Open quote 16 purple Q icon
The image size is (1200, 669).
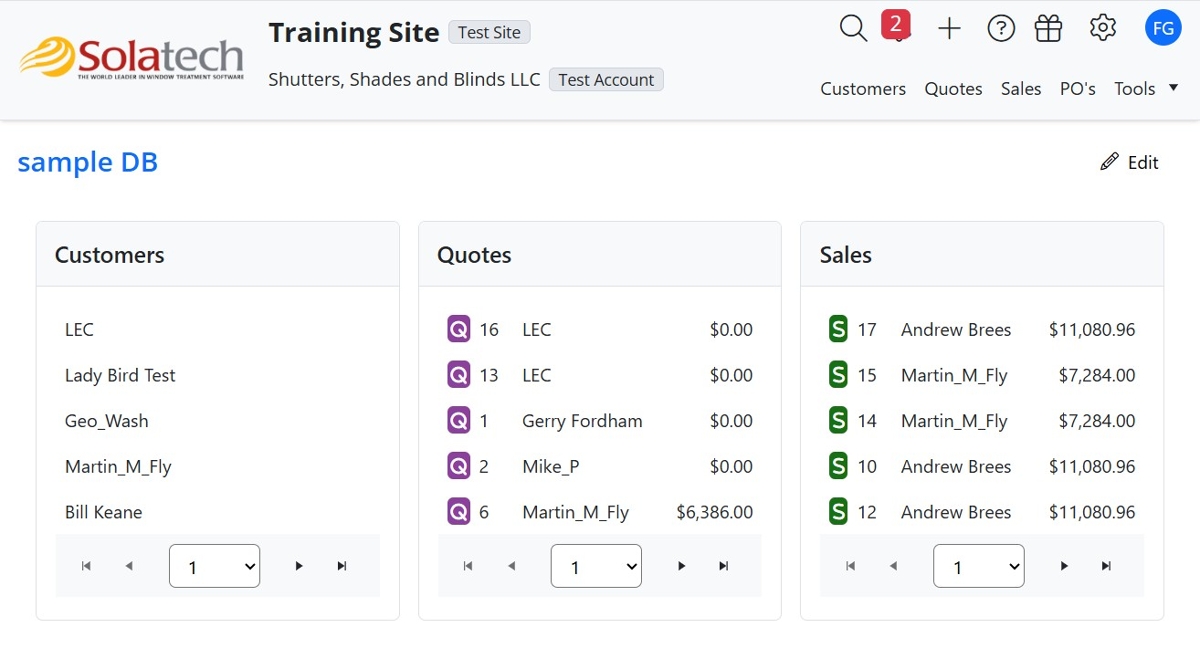click(x=459, y=329)
